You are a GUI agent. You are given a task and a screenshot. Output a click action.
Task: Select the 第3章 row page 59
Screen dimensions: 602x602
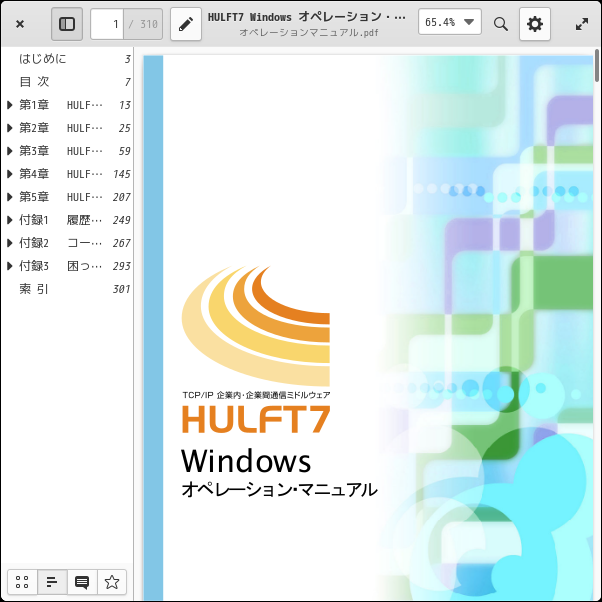(x=124, y=151)
